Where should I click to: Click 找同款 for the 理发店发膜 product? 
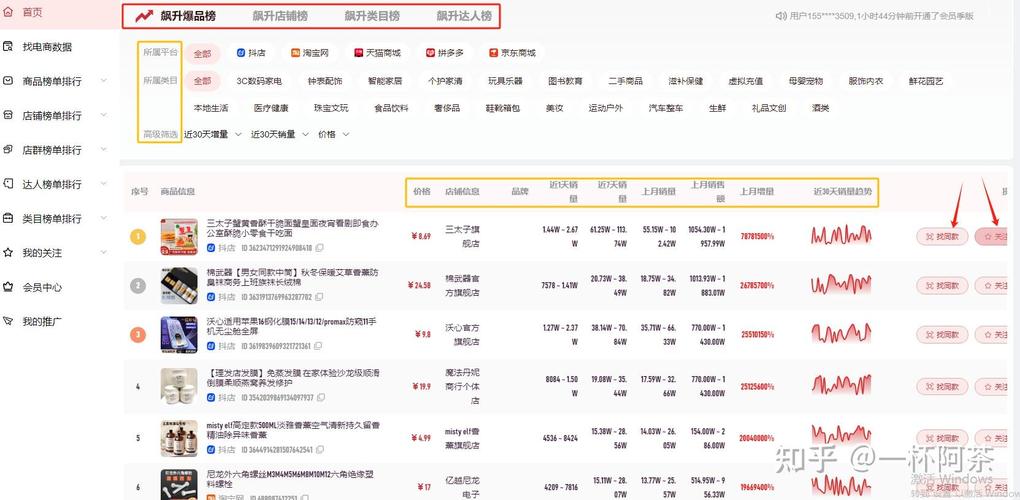click(942, 387)
